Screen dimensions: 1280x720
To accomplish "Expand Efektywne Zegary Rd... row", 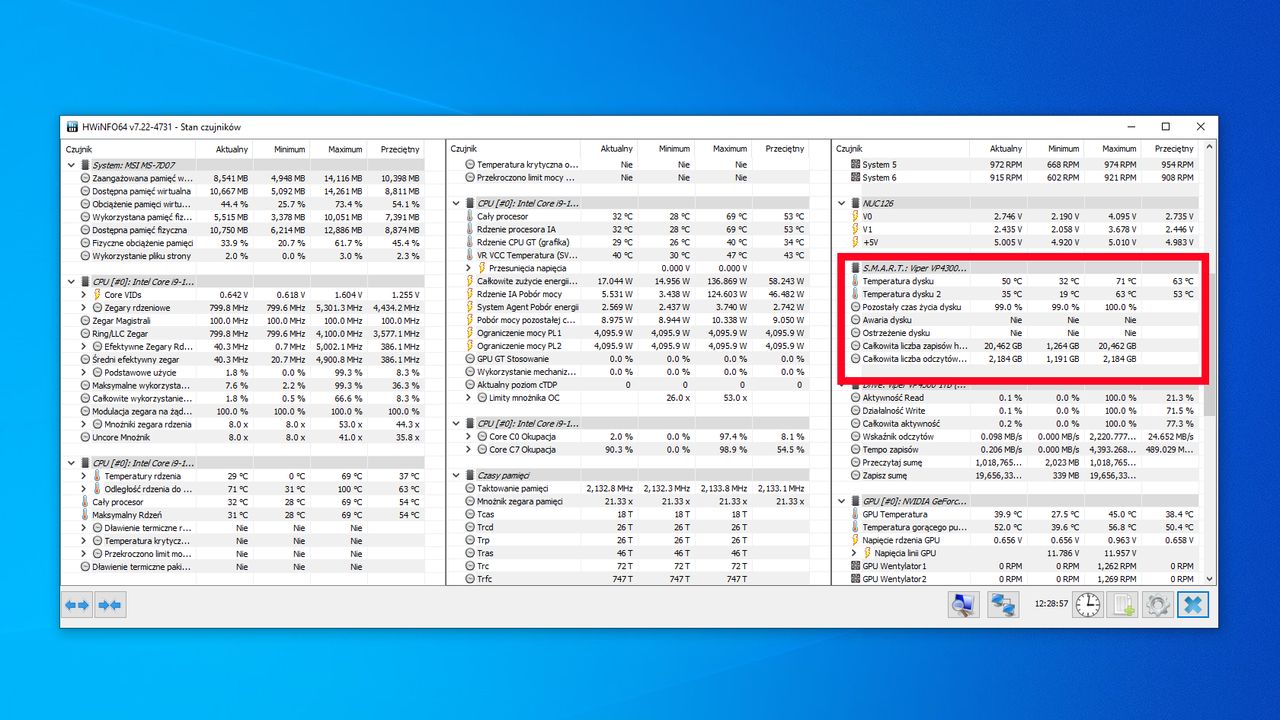I will coord(83,346).
